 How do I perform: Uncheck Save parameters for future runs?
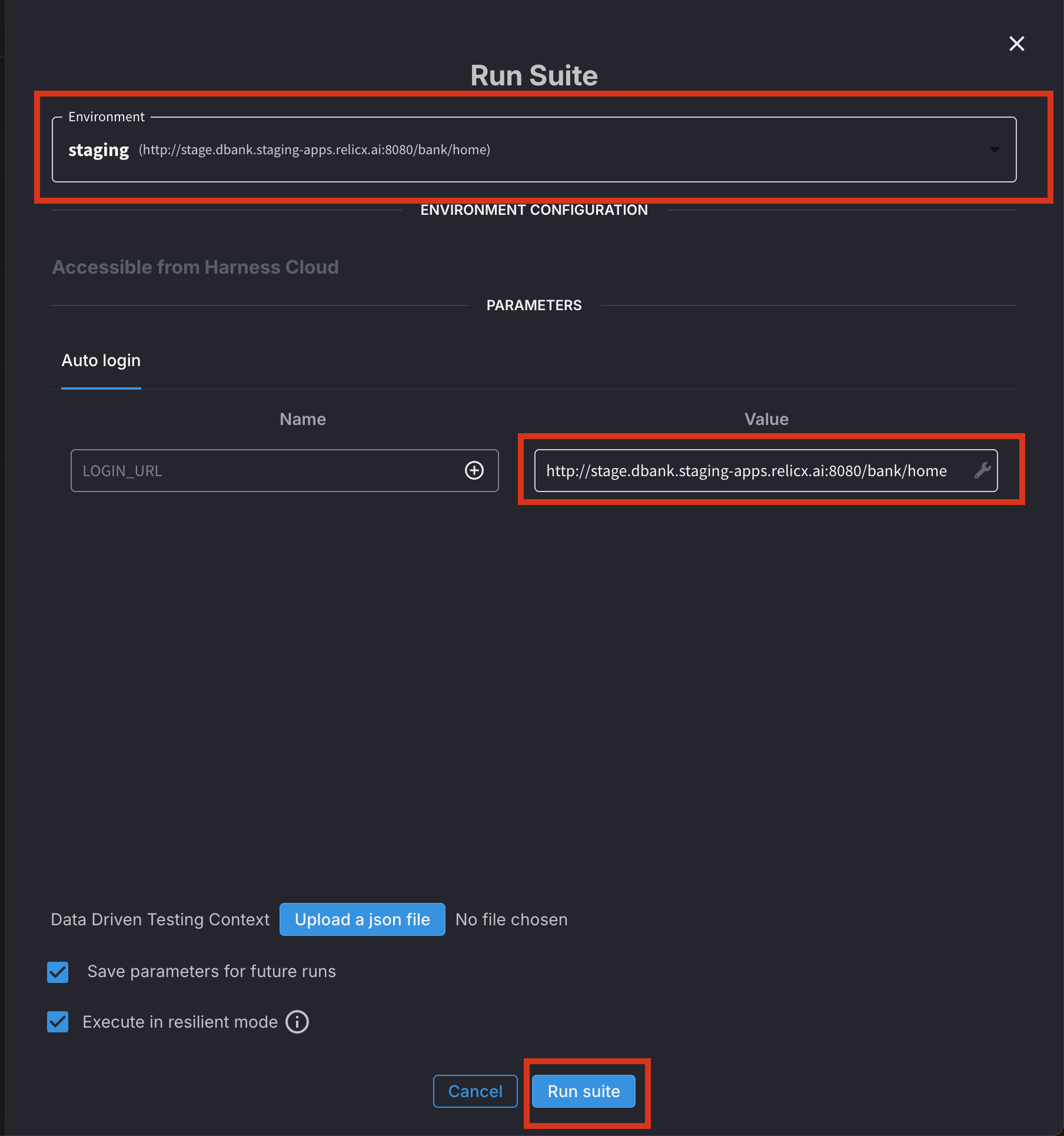[x=58, y=971]
